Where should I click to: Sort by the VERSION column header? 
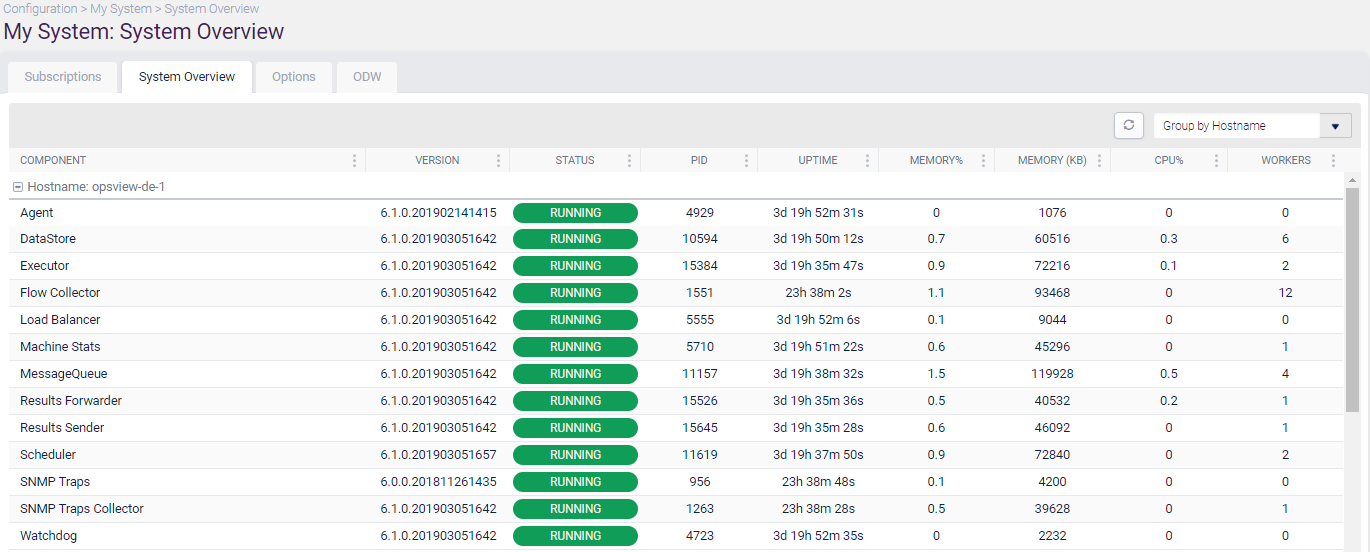(437, 160)
